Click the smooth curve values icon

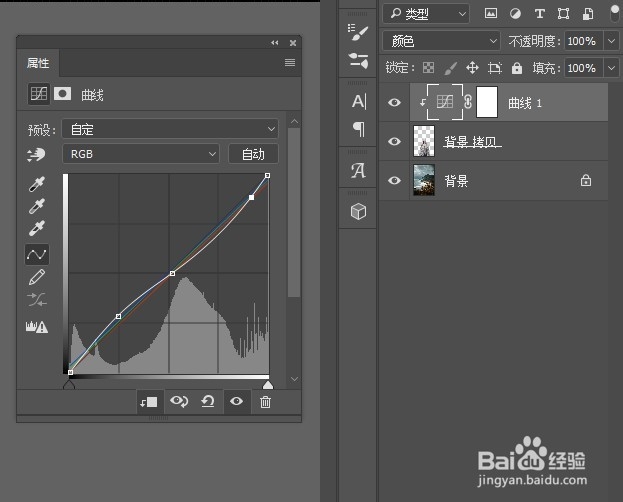(37, 300)
